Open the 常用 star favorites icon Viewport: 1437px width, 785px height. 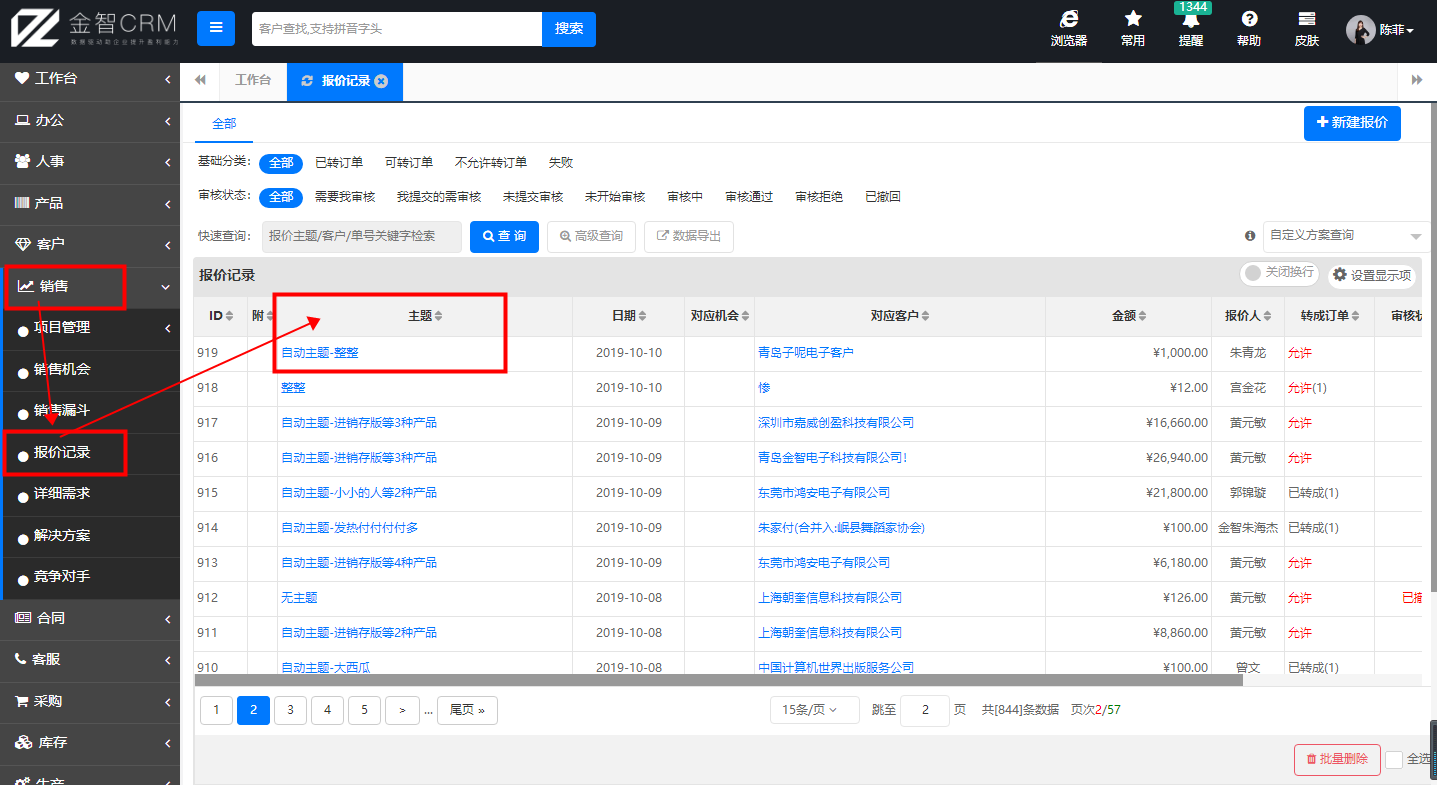pyautogui.click(x=1133, y=29)
